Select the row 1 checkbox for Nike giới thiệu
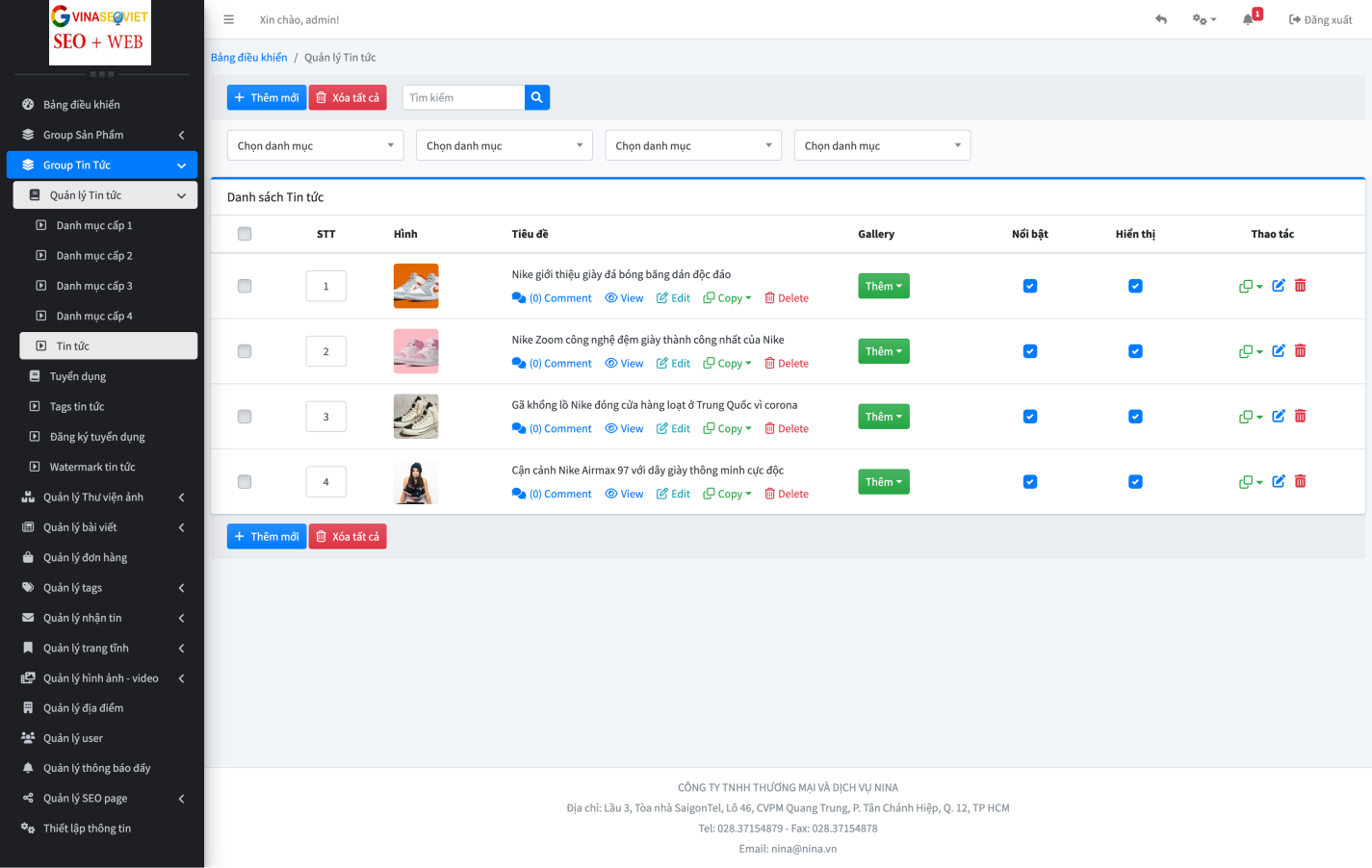Image resolution: width=1372 pixels, height=868 pixels. 245,286
